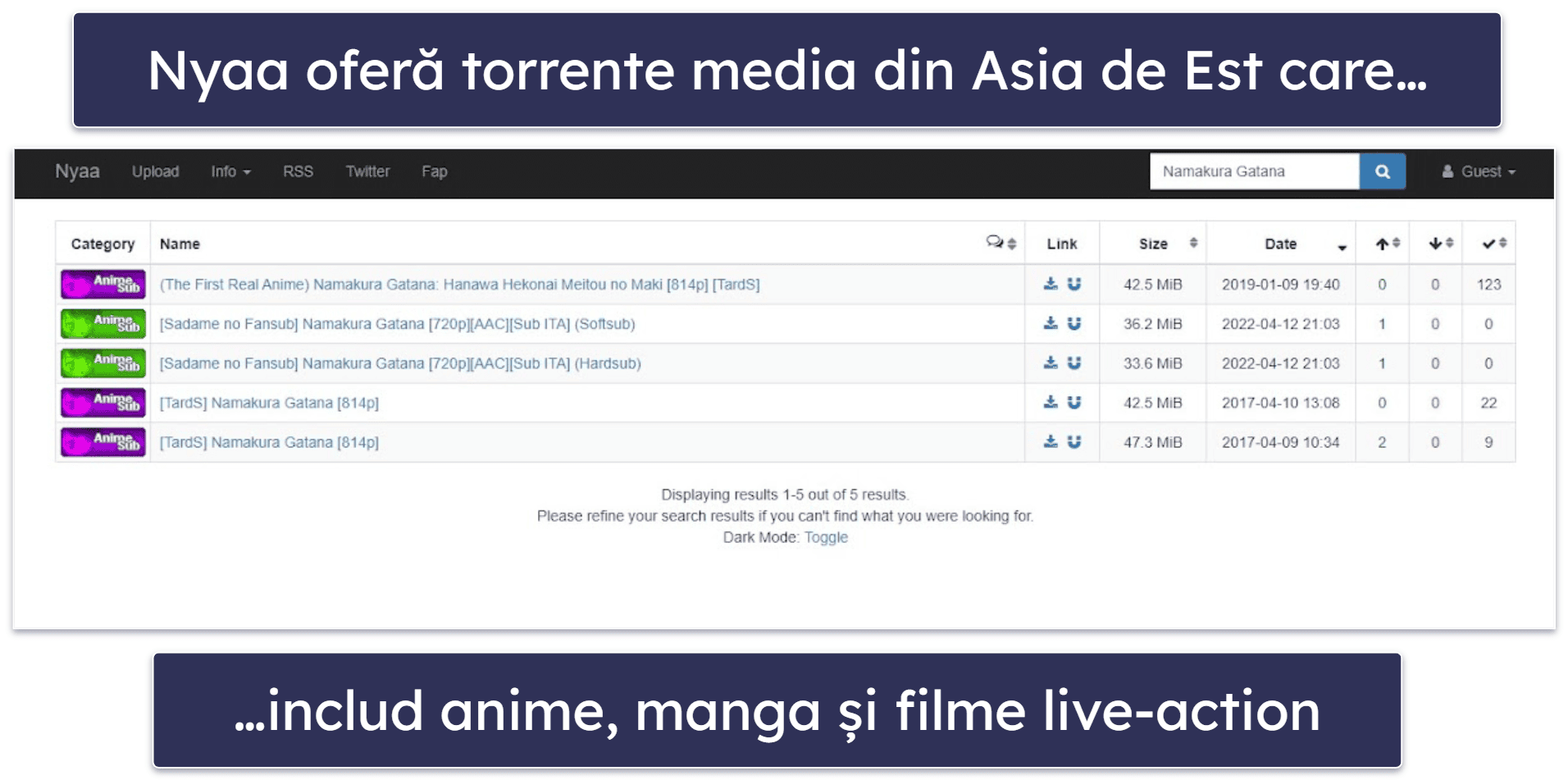Toggle dark mode using the Toggle link
1568x780 pixels.
click(826, 537)
